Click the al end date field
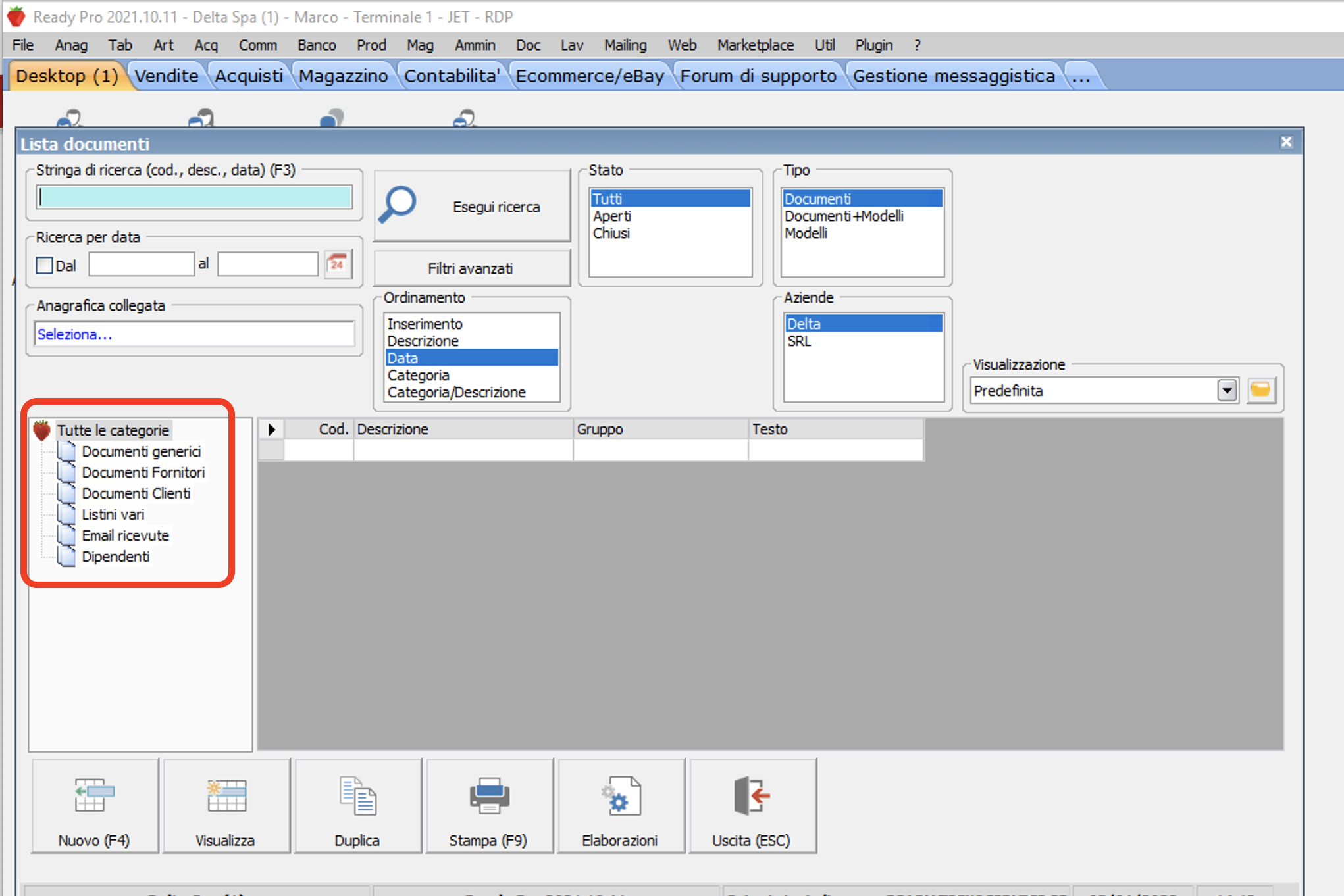The image size is (1344, 896). click(x=268, y=264)
